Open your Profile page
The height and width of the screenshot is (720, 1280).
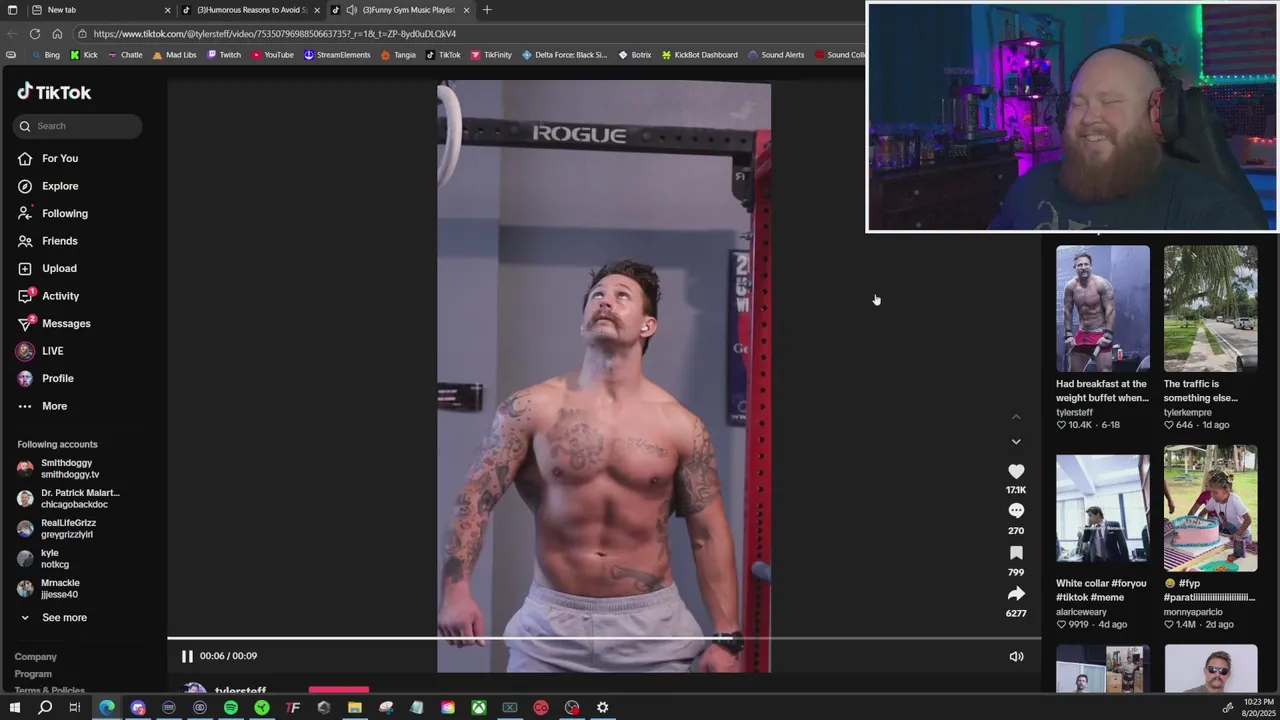click(x=46, y=378)
